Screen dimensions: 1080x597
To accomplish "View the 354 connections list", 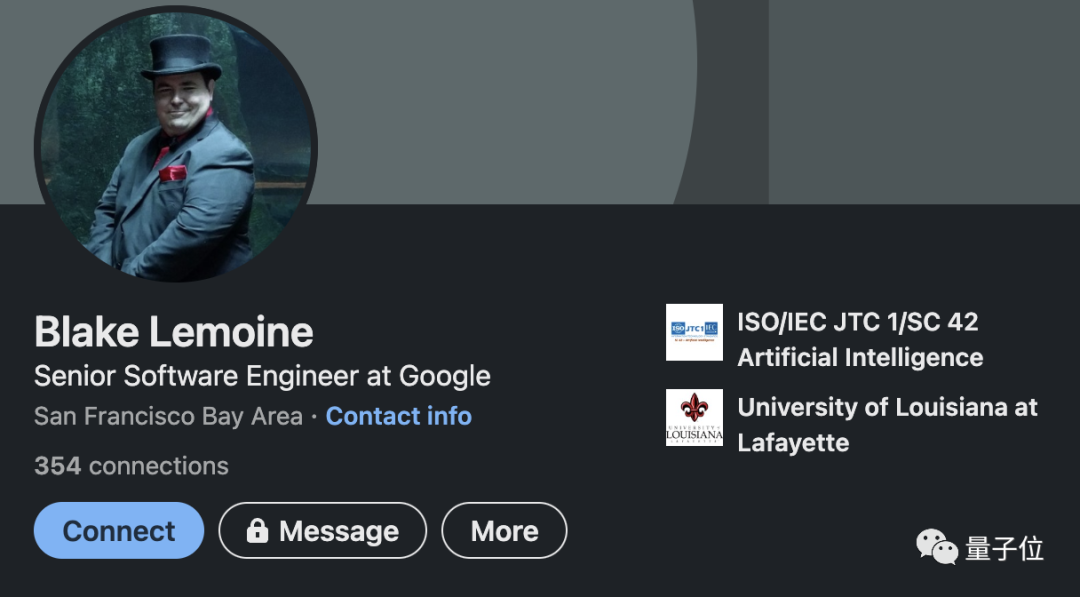I will pyautogui.click(x=131, y=466).
